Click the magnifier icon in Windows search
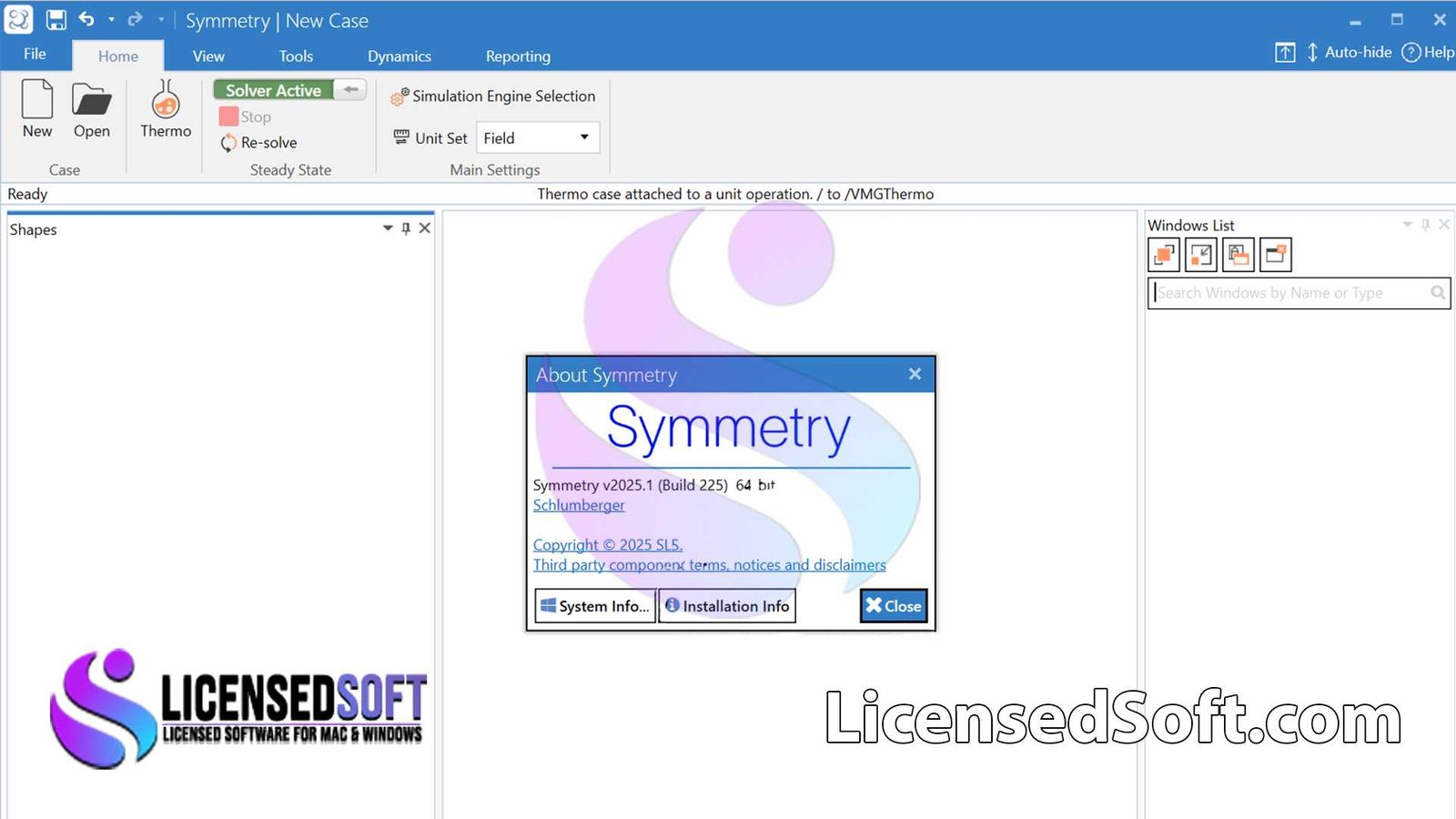 point(1438,293)
